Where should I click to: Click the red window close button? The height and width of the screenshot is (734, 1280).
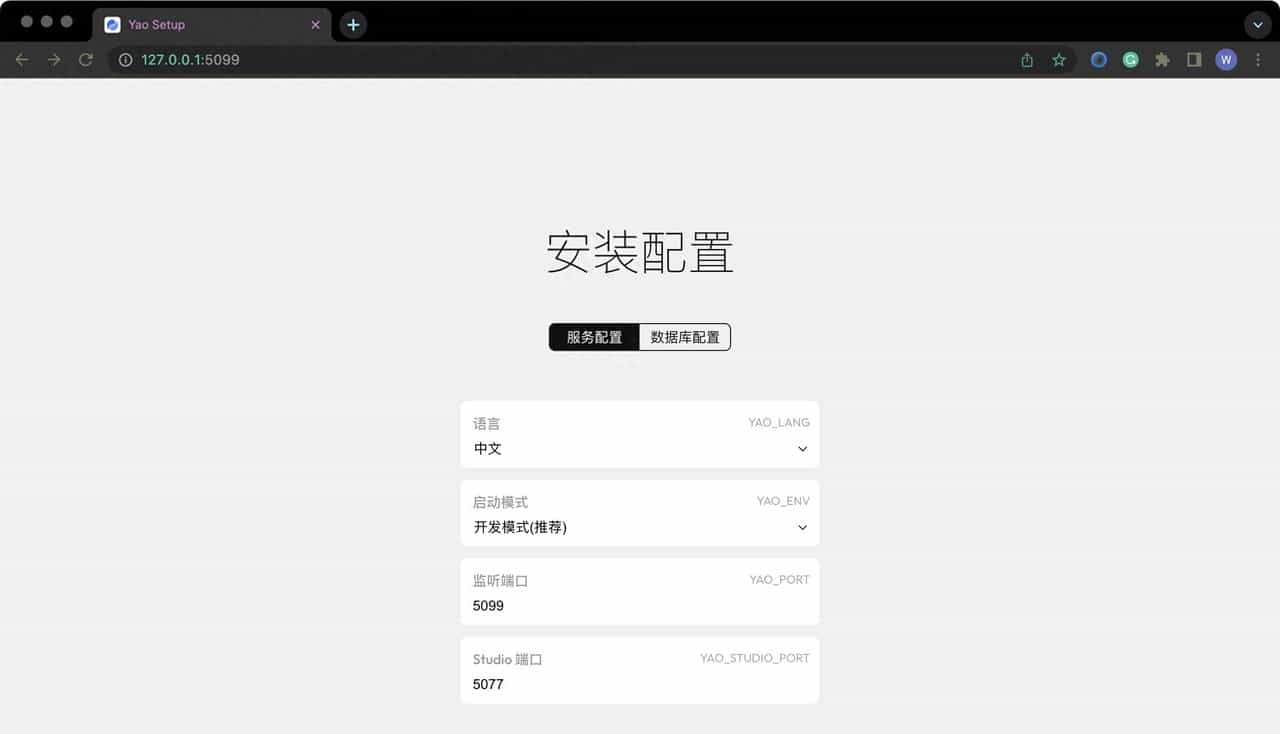[x=27, y=22]
